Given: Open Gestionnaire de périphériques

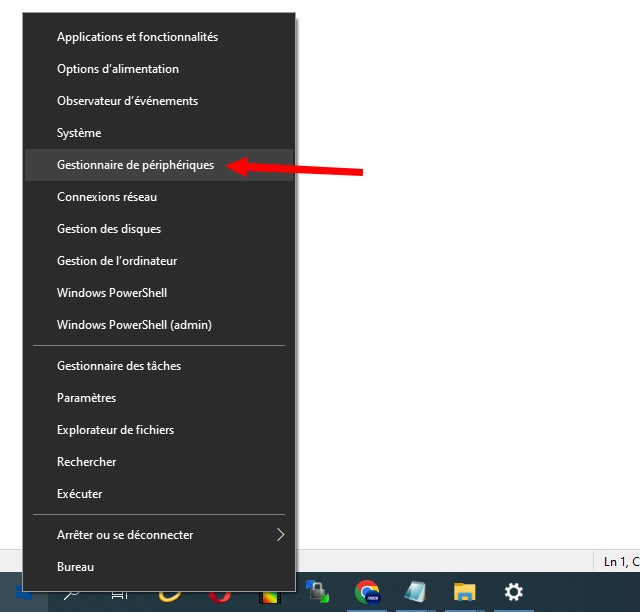Looking at the screenshot, I should coord(135,165).
